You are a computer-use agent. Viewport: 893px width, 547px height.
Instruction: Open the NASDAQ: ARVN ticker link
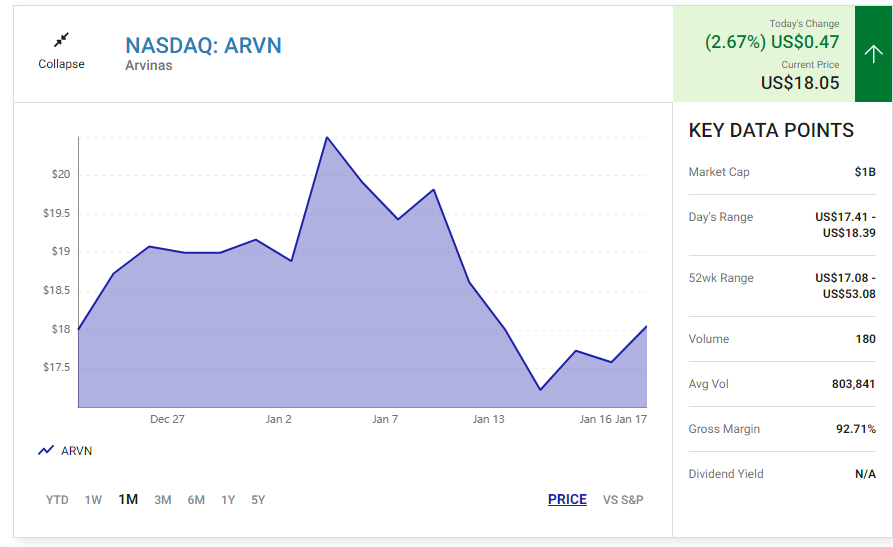click(203, 46)
